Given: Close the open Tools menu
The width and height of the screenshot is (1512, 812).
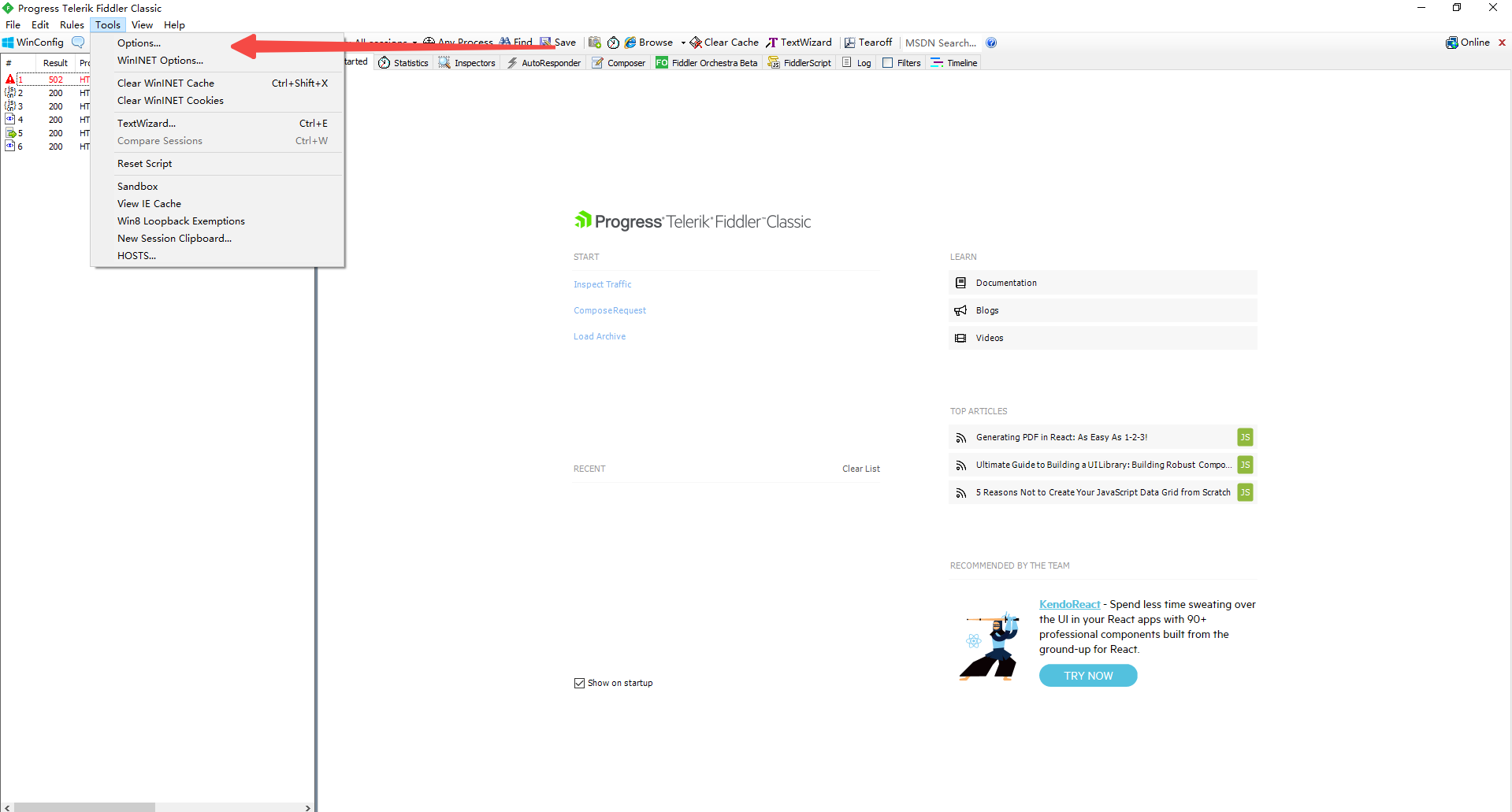Looking at the screenshot, I should pyautogui.click(x=108, y=25).
